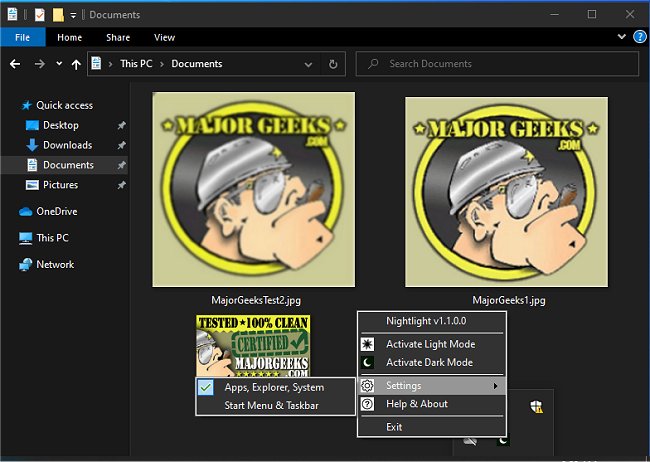Select the Tested 100% Clean certified thumbnail
This screenshot has height=462, width=650.
click(253, 346)
